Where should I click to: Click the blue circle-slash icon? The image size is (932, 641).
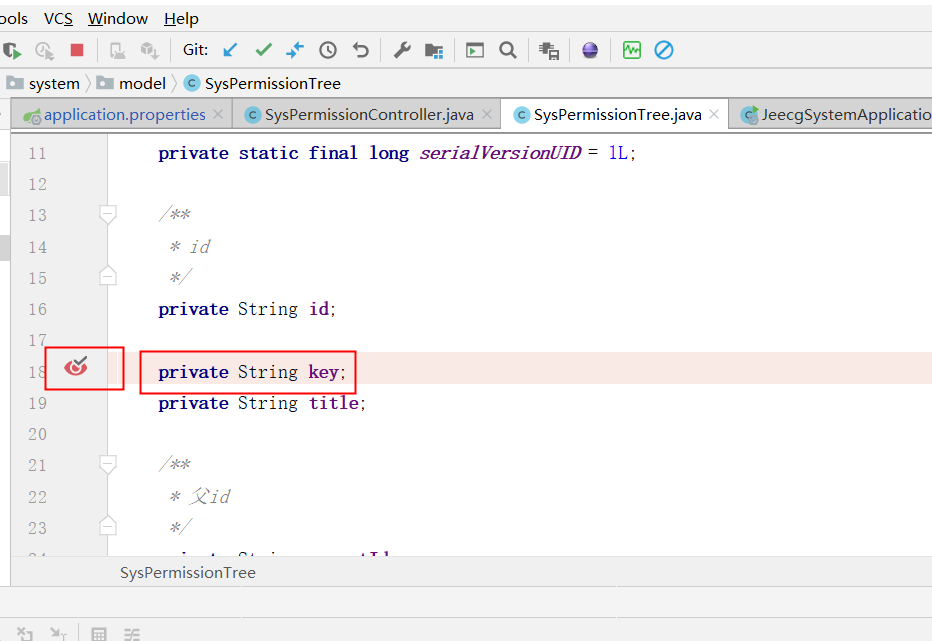point(664,50)
